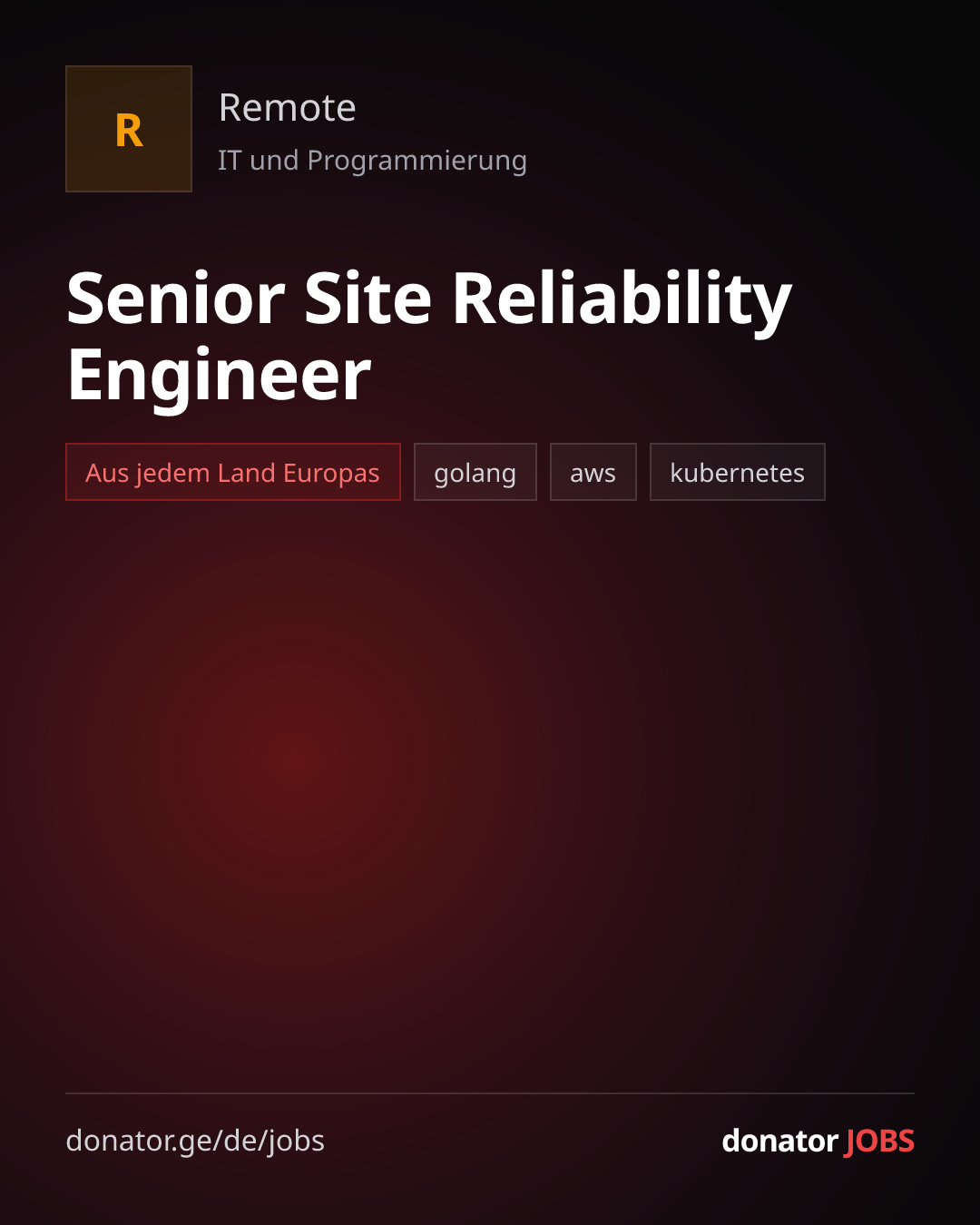This screenshot has width=980, height=1225.
Task: Click the word Programmierung under Remote
Action: click(417, 162)
